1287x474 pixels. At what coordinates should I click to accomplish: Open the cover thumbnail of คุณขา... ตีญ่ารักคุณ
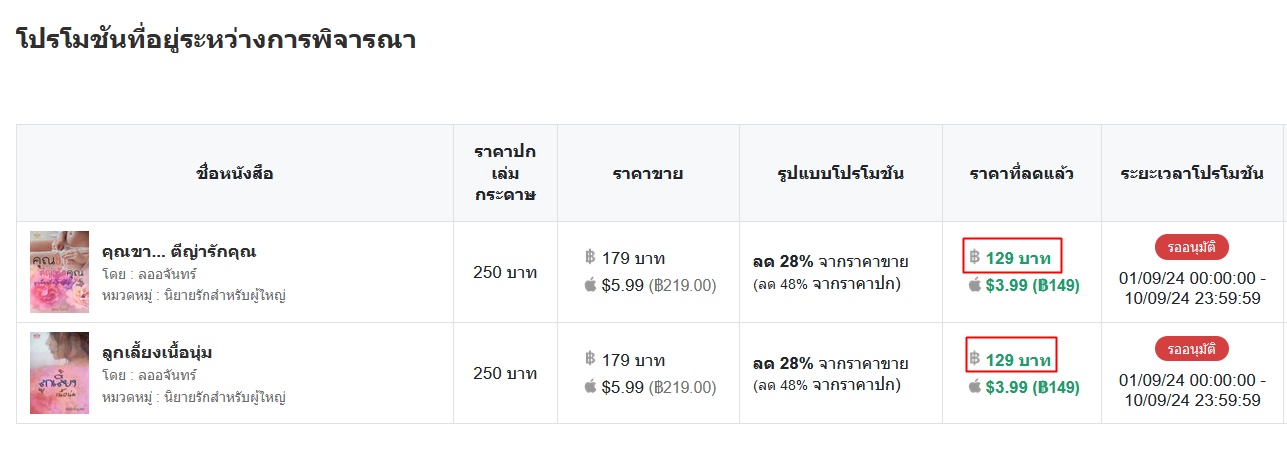(59, 272)
